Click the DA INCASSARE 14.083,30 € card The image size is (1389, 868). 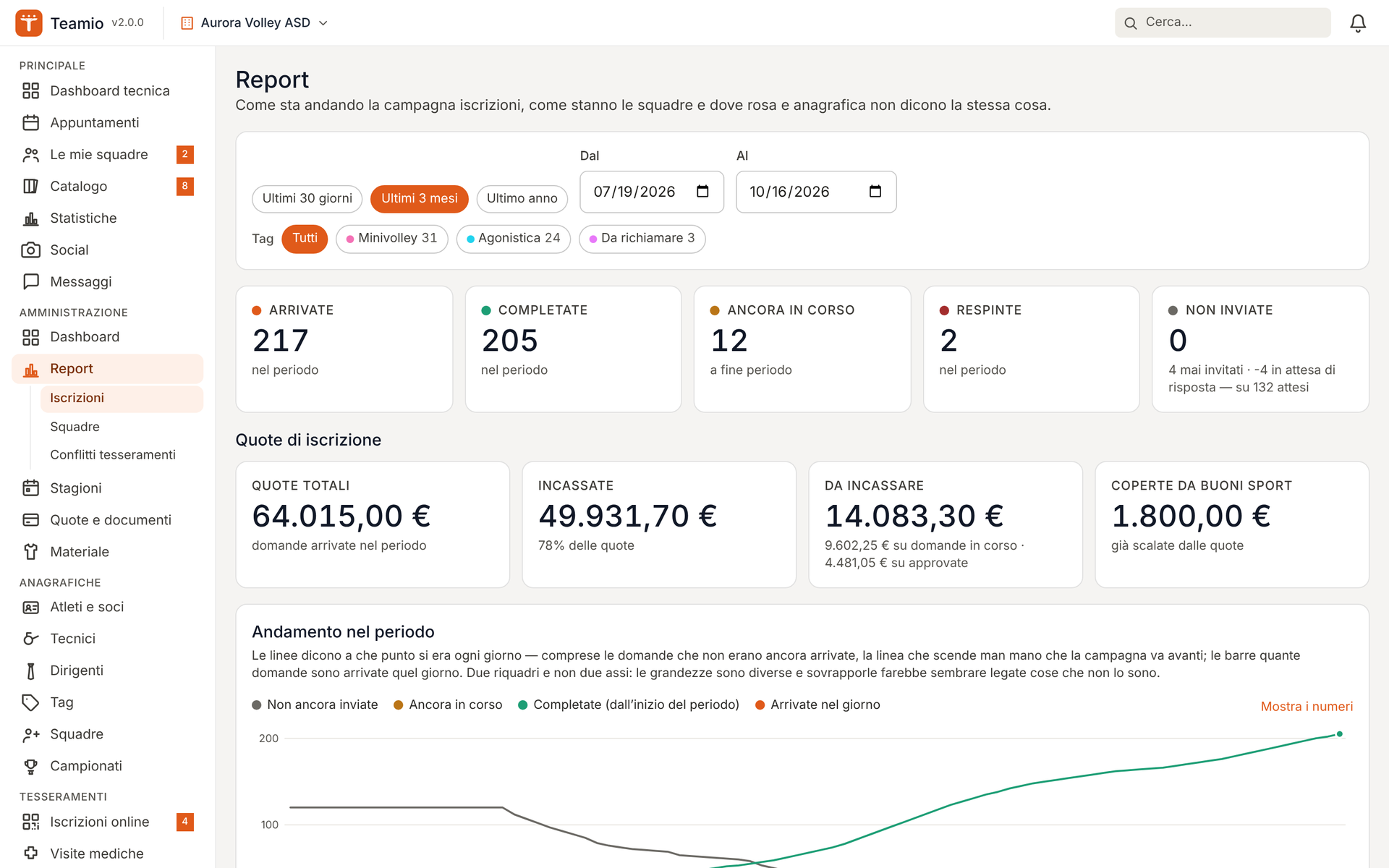(946, 524)
